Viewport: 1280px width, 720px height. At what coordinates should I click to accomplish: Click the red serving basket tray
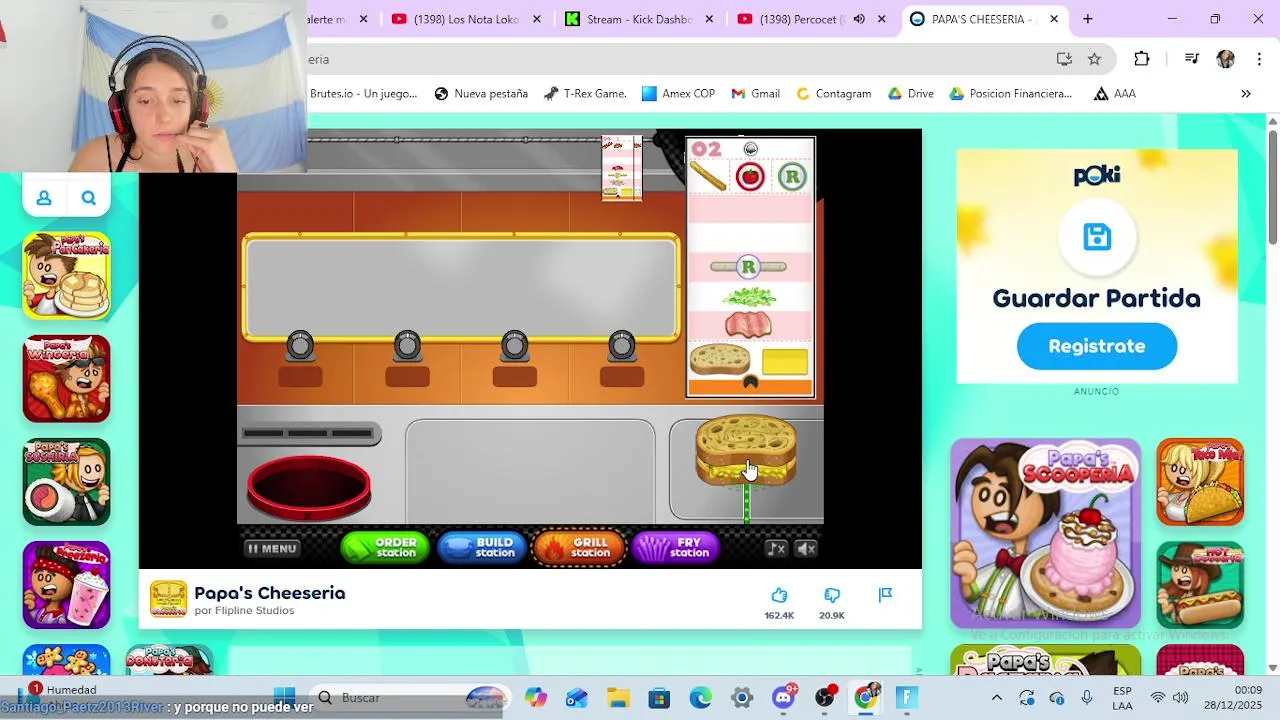tap(309, 489)
